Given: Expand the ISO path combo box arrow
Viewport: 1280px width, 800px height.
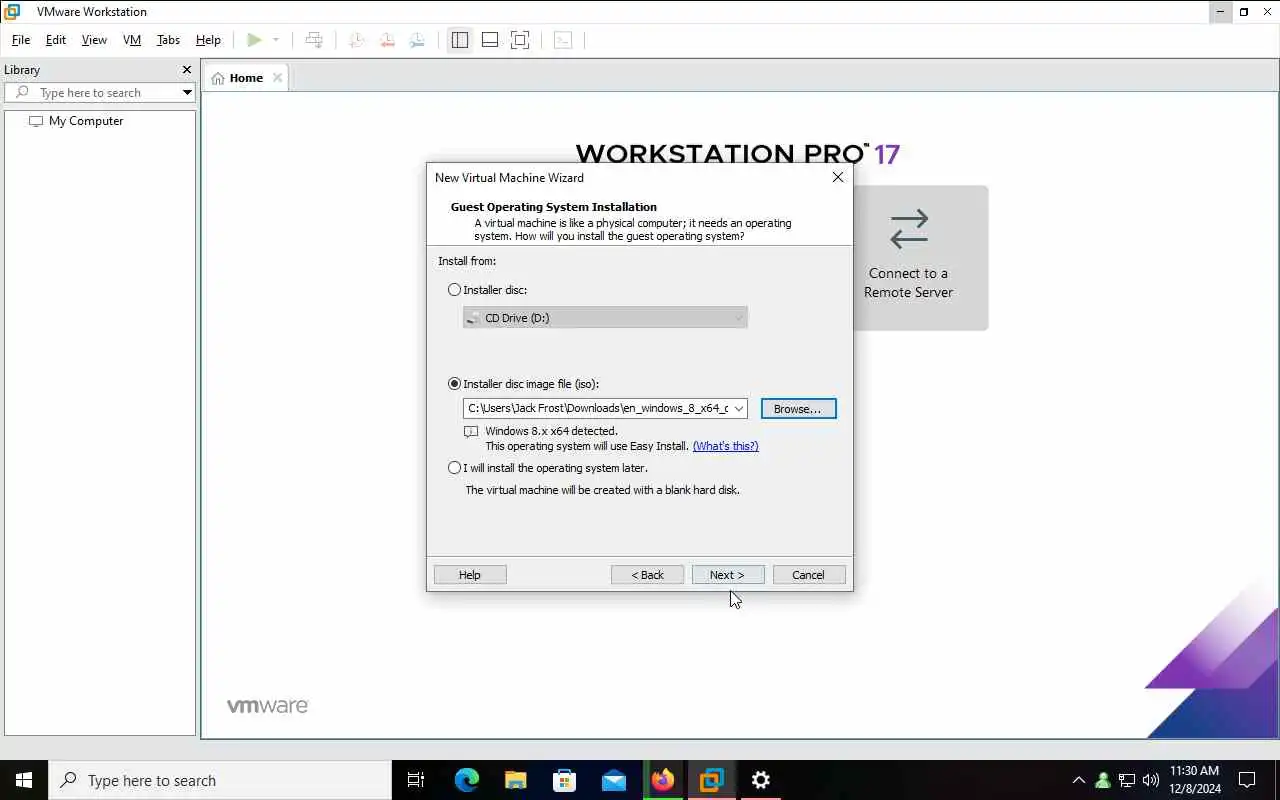Looking at the screenshot, I should [739, 408].
